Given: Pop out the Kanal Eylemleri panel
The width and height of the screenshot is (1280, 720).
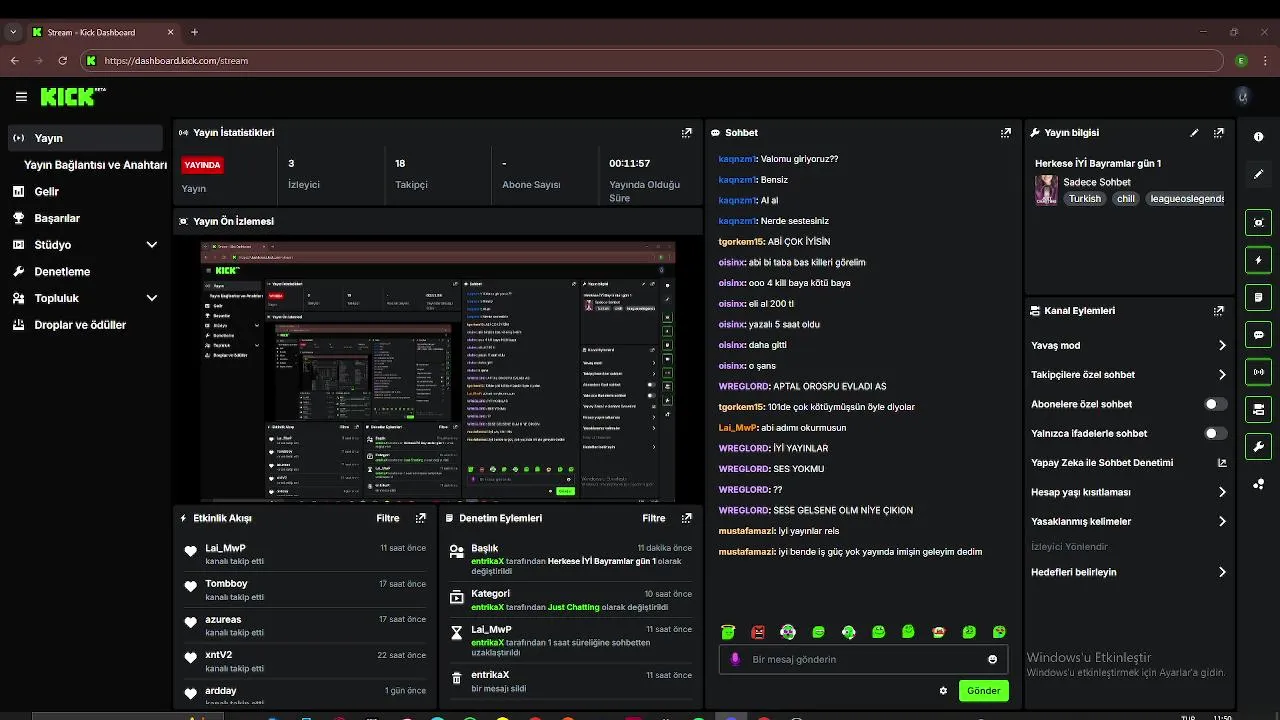Looking at the screenshot, I should 1218,311.
